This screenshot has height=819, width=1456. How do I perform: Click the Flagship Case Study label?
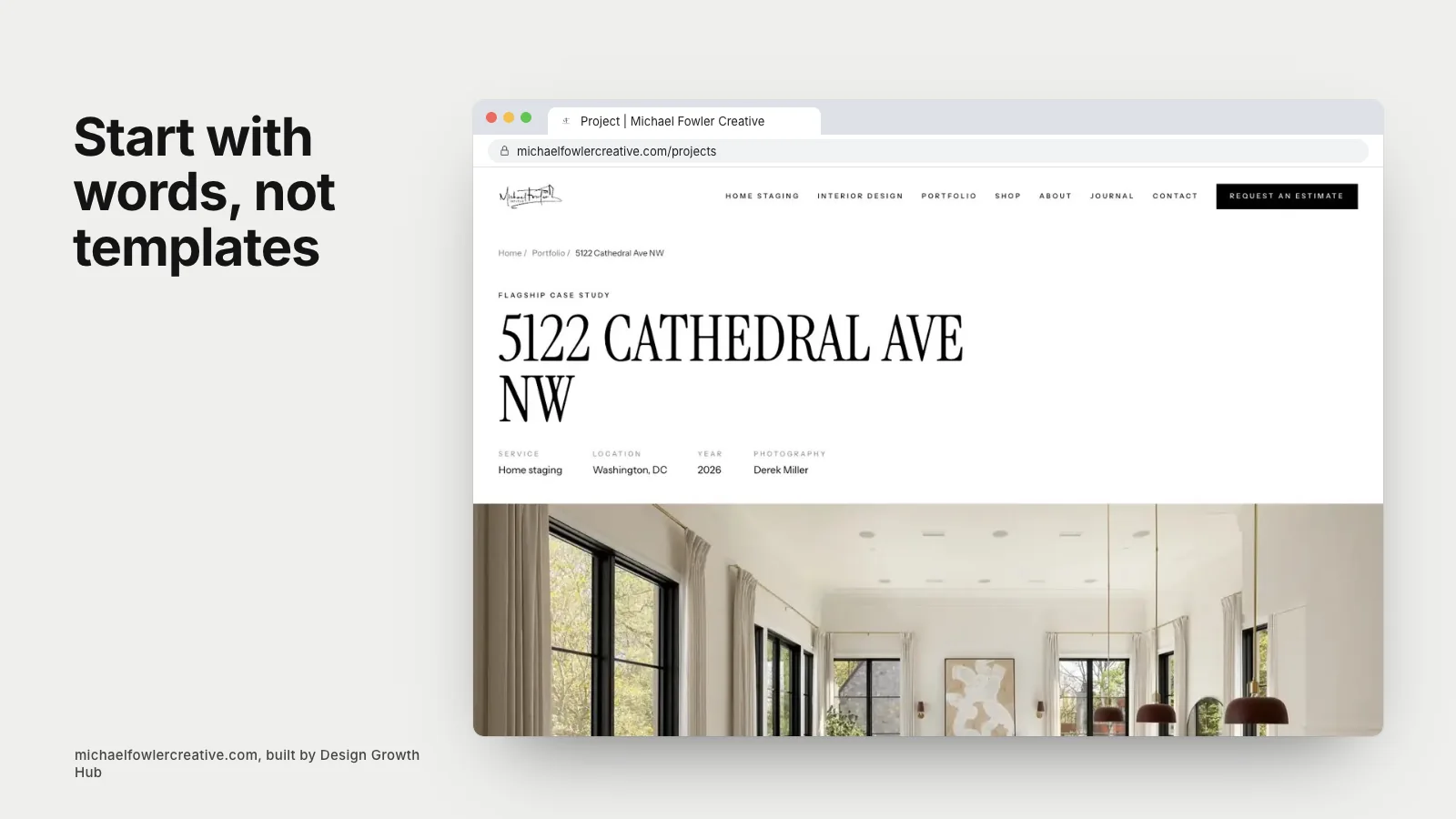(554, 295)
